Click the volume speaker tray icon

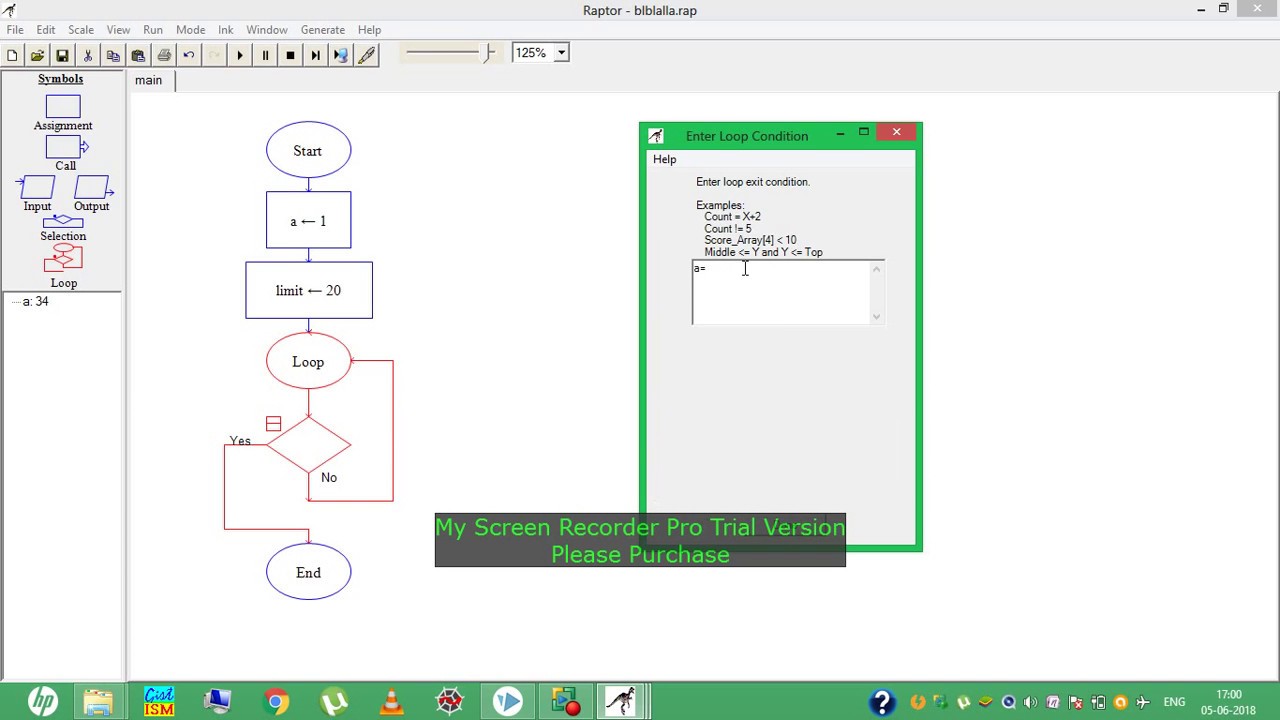(x=1031, y=702)
